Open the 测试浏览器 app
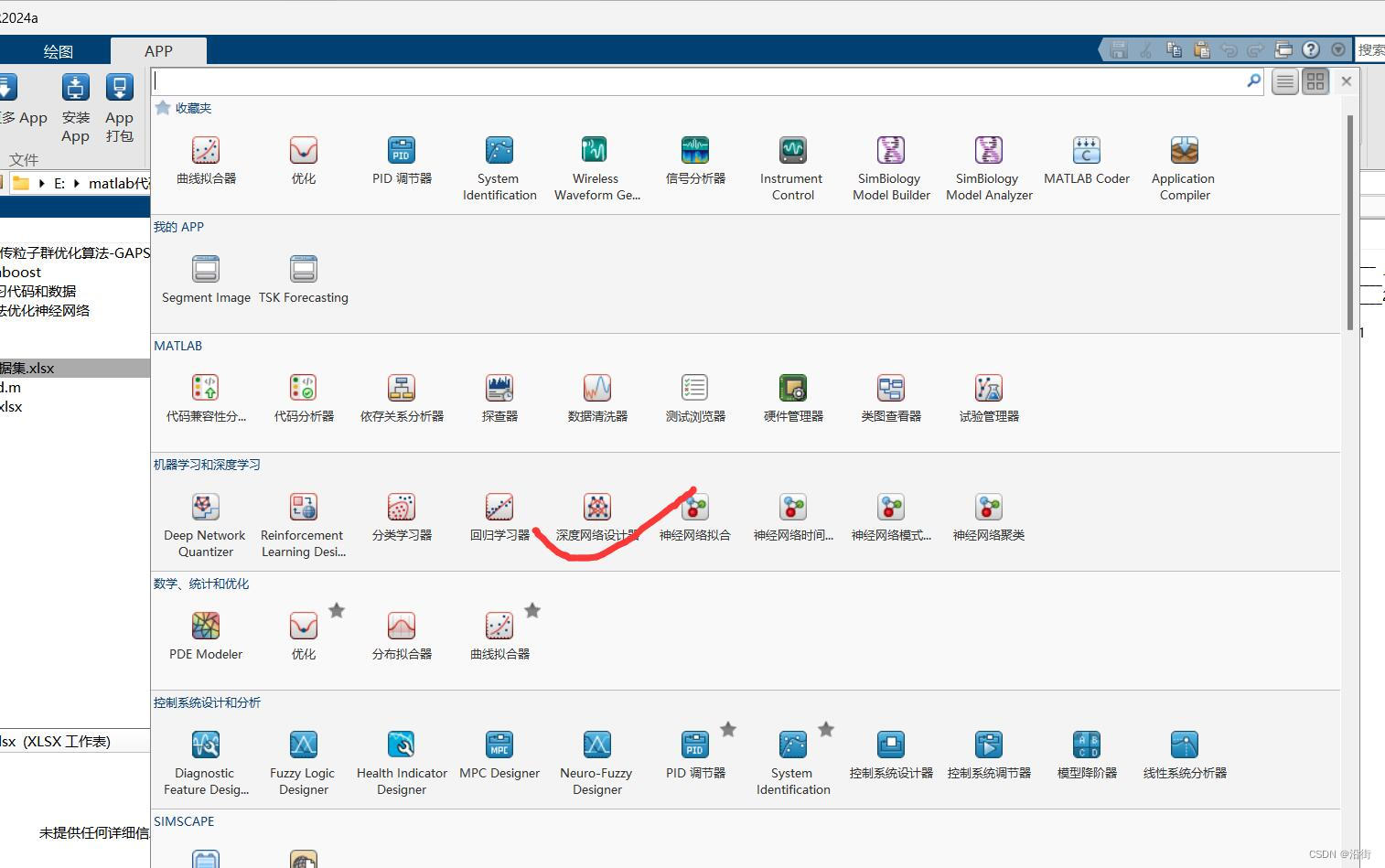Viewport: 1385px width, 868px height. coord(695,398)
